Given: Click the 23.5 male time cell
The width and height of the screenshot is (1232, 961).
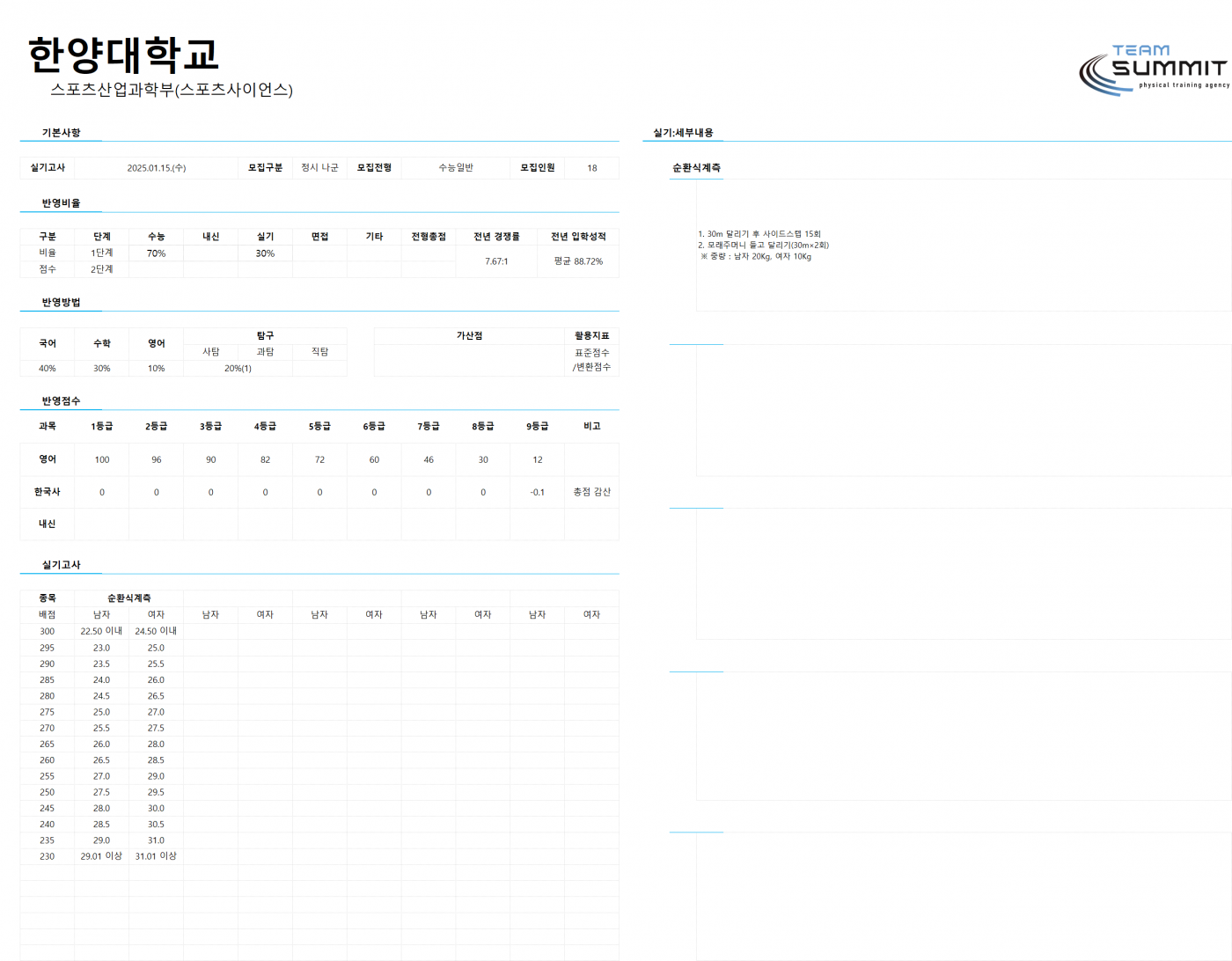Looking at the screenshot, I should [x=102, y=664].
